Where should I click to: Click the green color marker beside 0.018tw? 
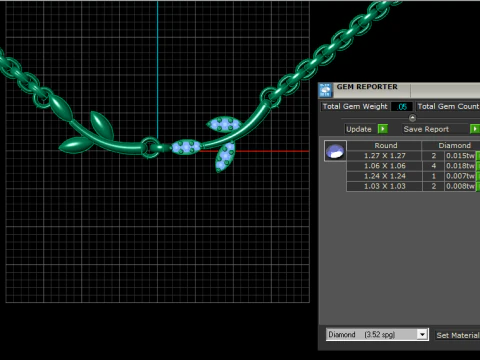coord(478,166)
